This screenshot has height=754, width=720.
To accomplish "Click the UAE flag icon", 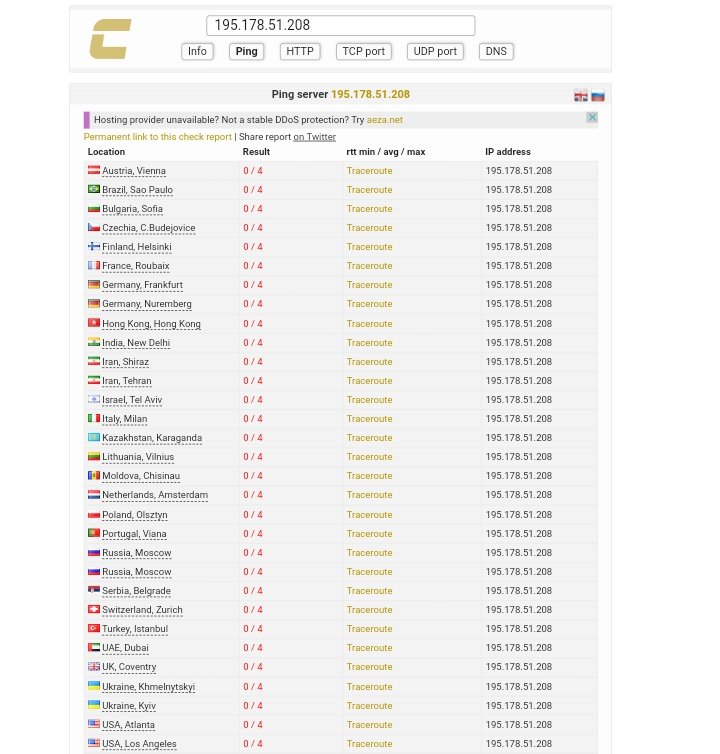I will 94,647.
